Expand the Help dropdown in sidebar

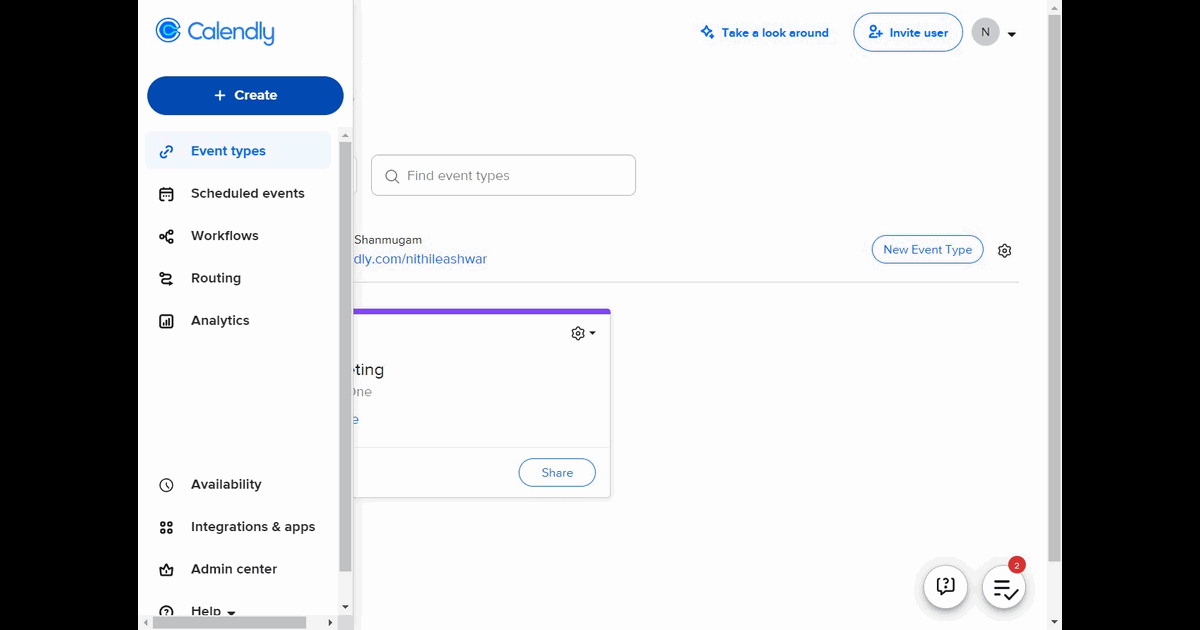[213, 611]
